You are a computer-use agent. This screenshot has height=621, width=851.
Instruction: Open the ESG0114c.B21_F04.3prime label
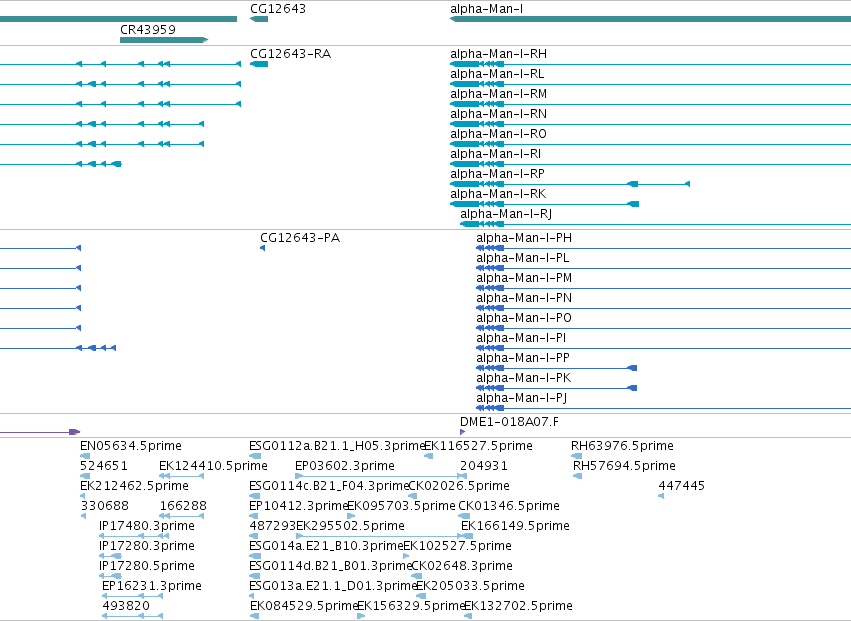328,486
